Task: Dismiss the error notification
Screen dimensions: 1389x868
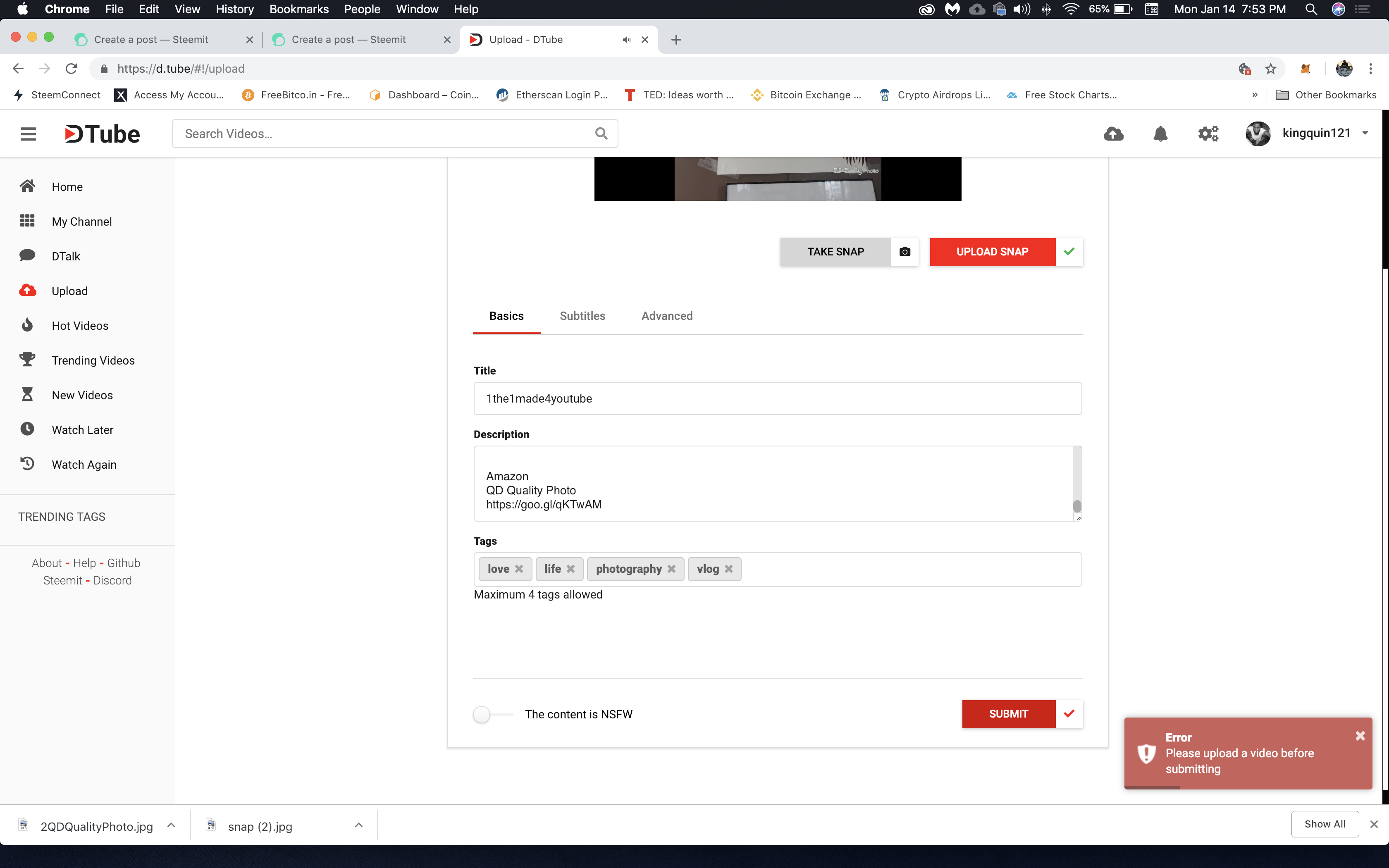Action: coord(1360,736)
